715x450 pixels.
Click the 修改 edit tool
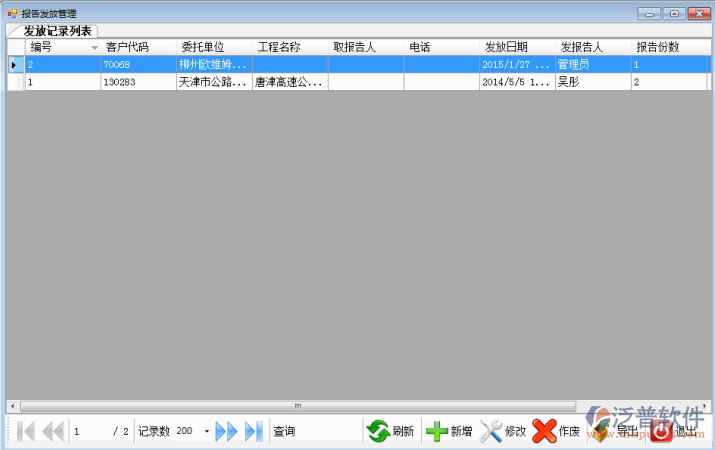(503, 431)
